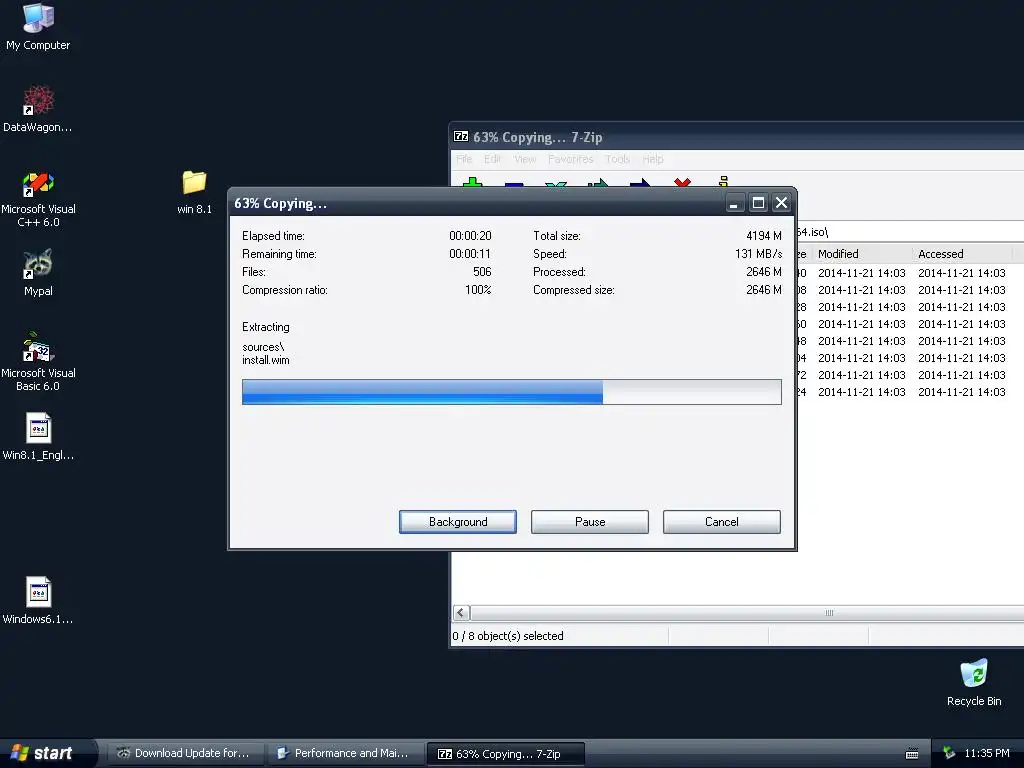Select the Win8.1_Engl... file icon
The image size is (1024, 768).
pyautogui.click(x=38, y=436)
